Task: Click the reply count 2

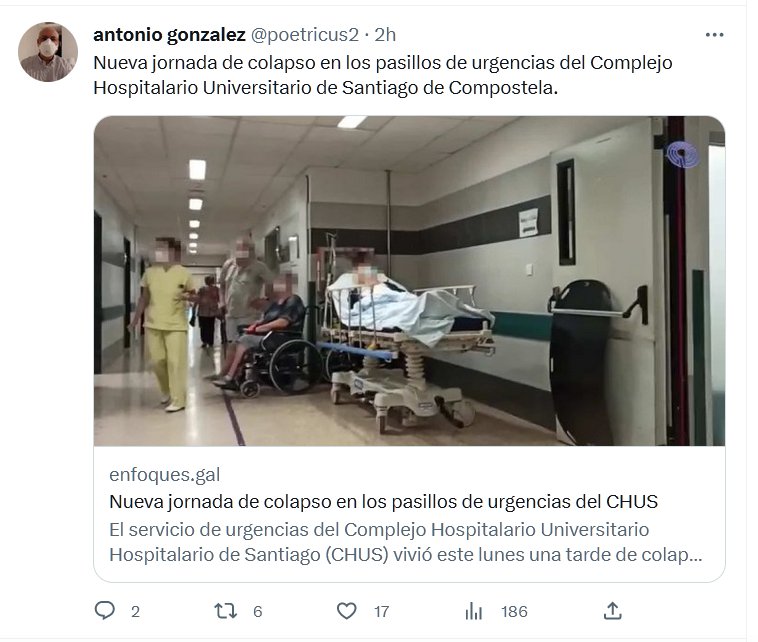Action: 135,612
